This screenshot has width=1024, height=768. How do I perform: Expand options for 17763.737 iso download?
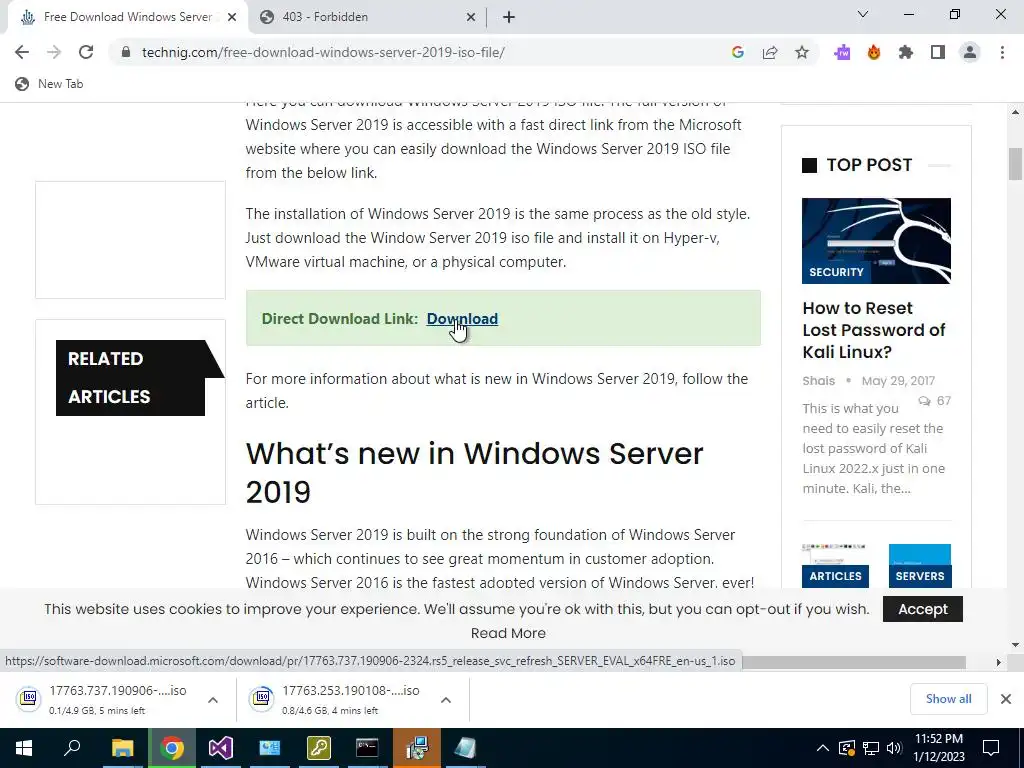[x=213, y=699]
